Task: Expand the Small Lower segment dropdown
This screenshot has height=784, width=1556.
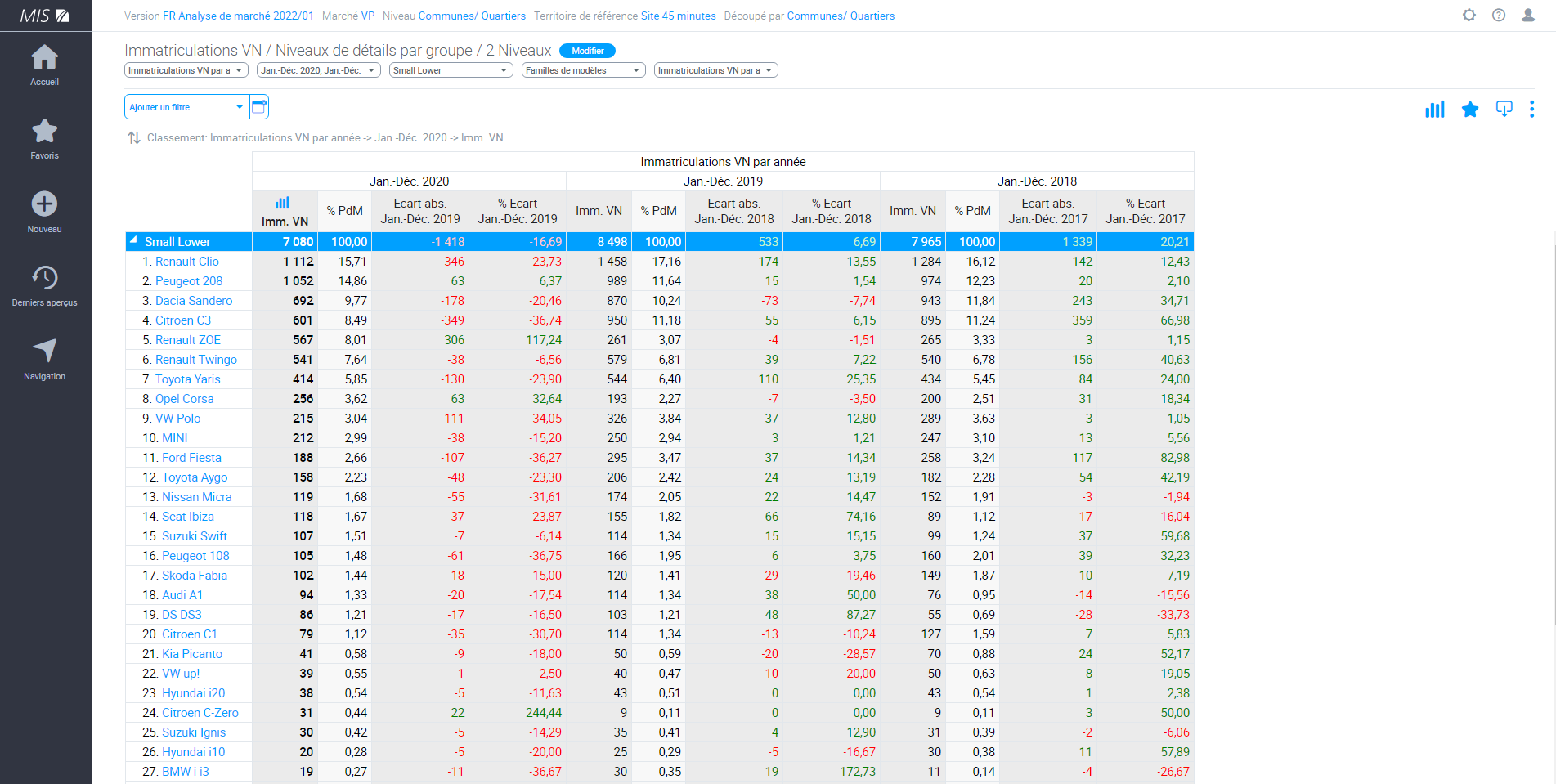Action: pos(451,70)
